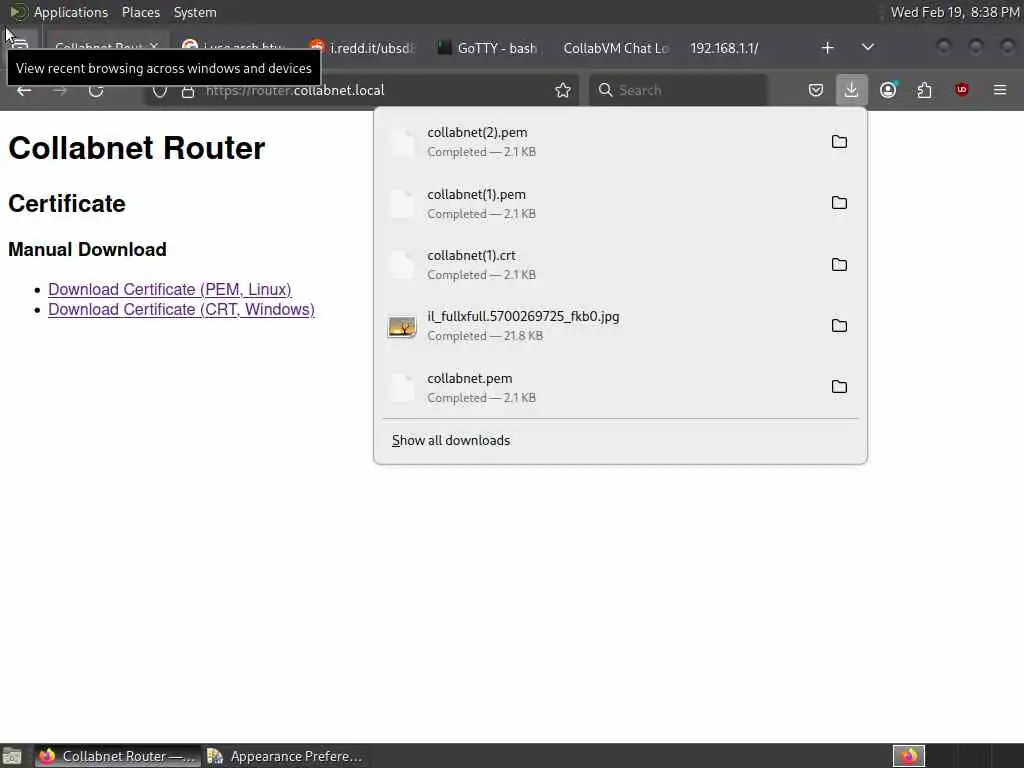Switch to Appearance Preferences taskbar window
Image resolution: width=1024 pixels, height=768 pixels.
coord(285,756)
